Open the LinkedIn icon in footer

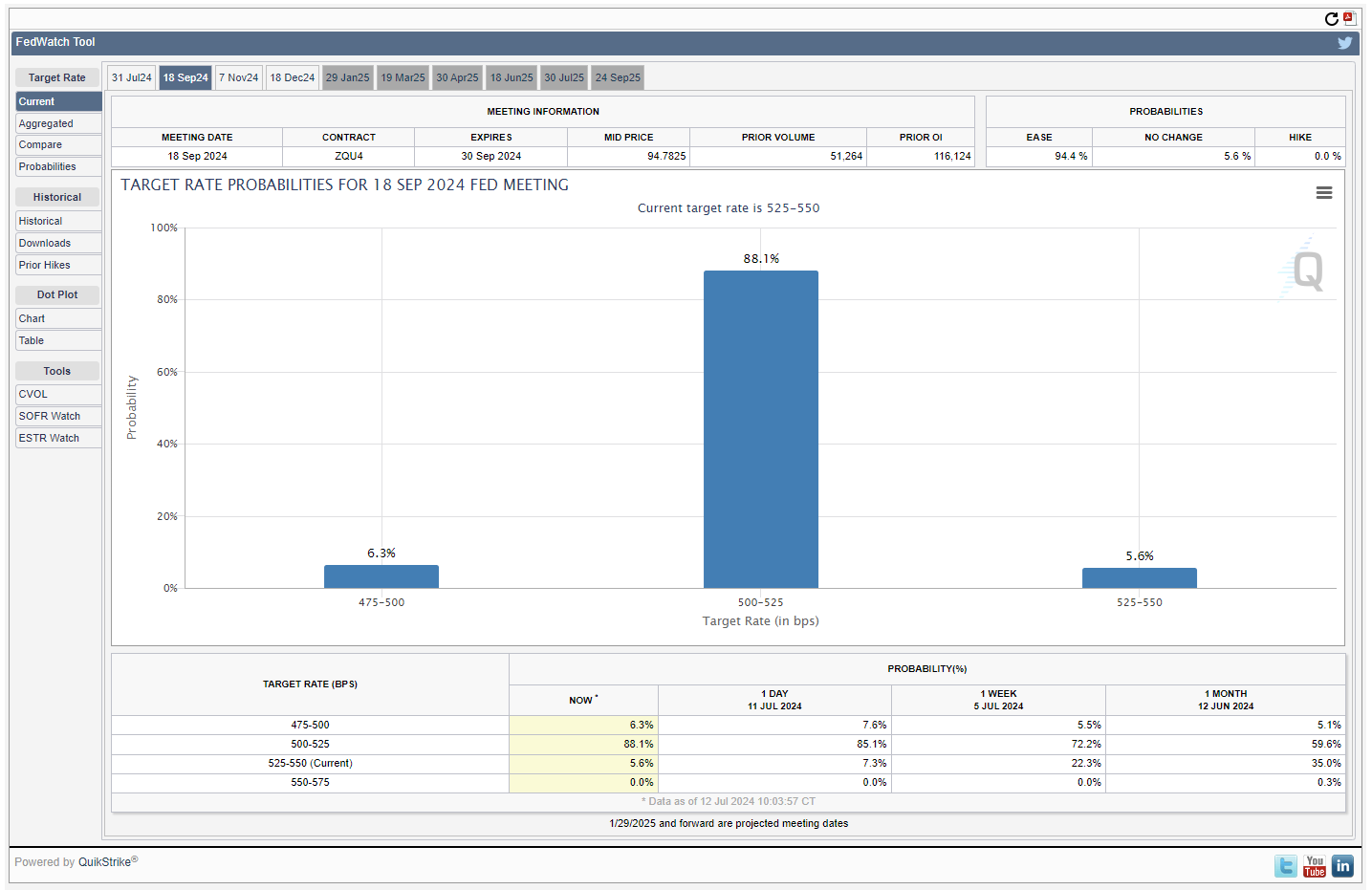click(1342, 866)
